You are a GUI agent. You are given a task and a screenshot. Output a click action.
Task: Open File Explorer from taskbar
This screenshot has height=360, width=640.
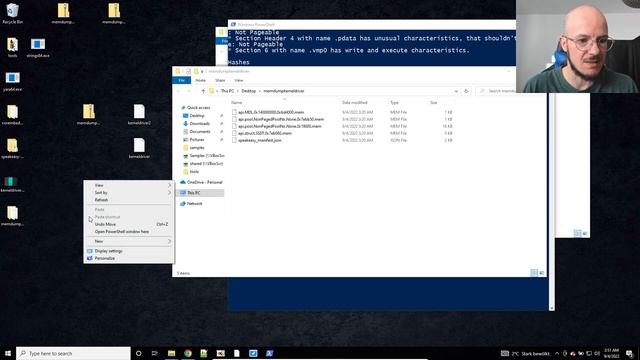(x=171, y=353)
